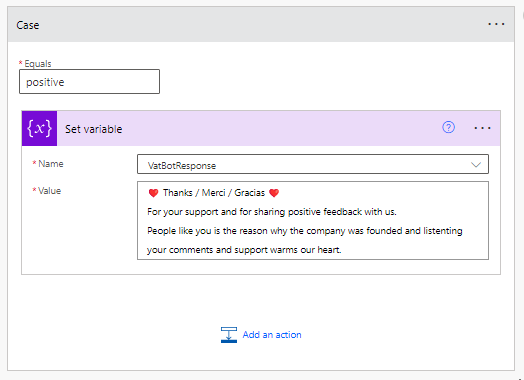
Task: Click the Thanks / Merci / Gracias line
Action: tap(214, 193)
